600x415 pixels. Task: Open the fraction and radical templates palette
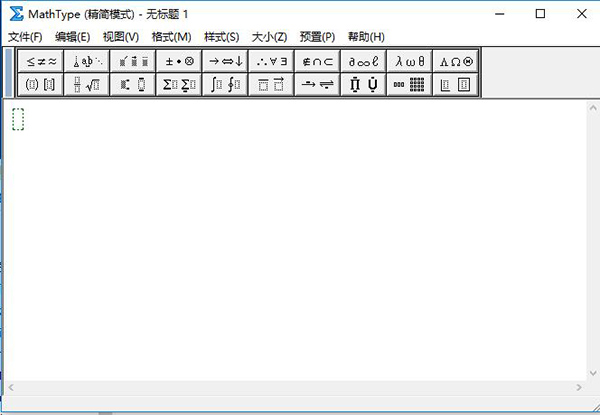[87, 85]
